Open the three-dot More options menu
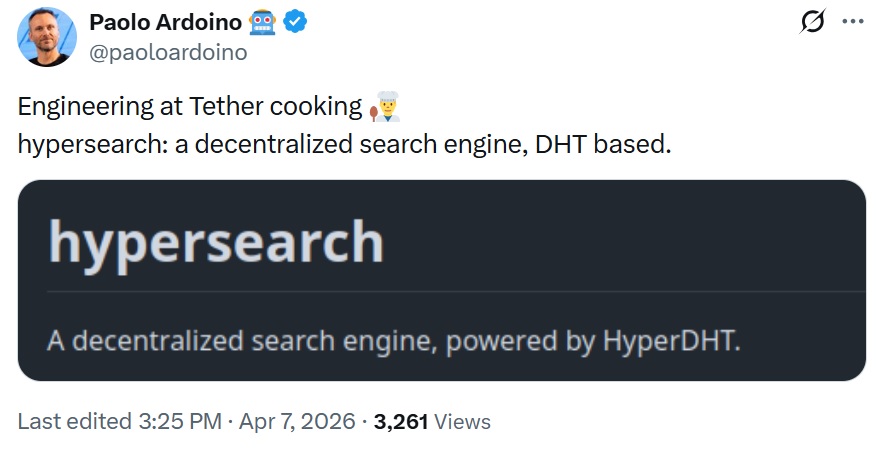 [x=852, y=23]
